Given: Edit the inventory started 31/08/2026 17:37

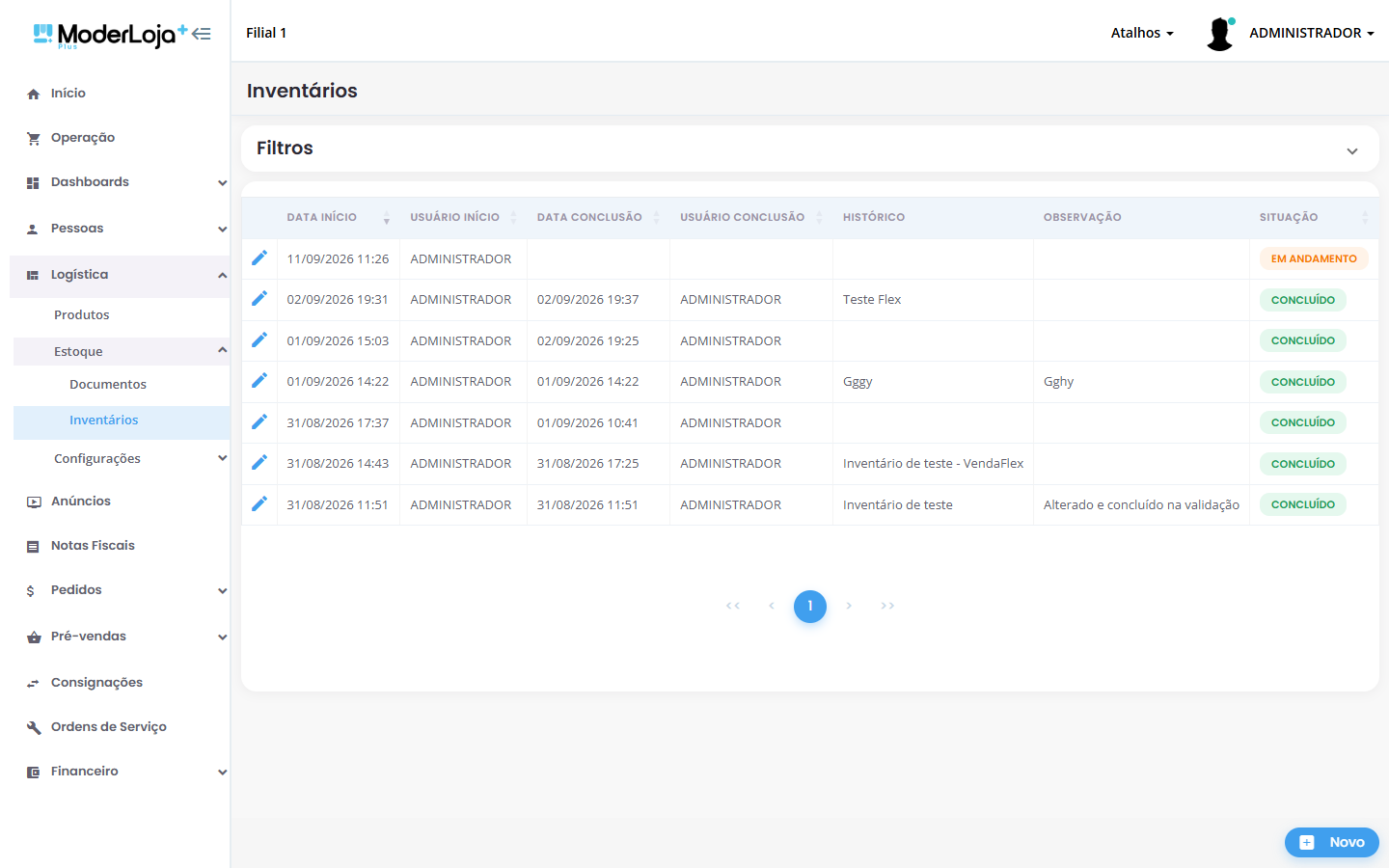Looking at the screenshot, I should click(259, 421).
